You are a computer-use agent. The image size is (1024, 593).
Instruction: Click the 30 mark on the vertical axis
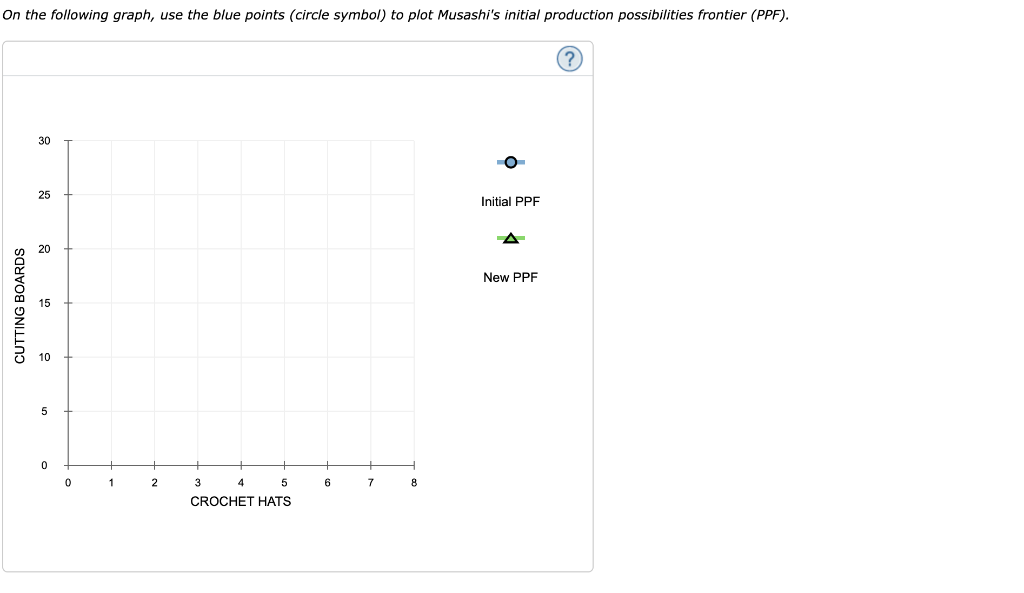[x=43, y=140]
